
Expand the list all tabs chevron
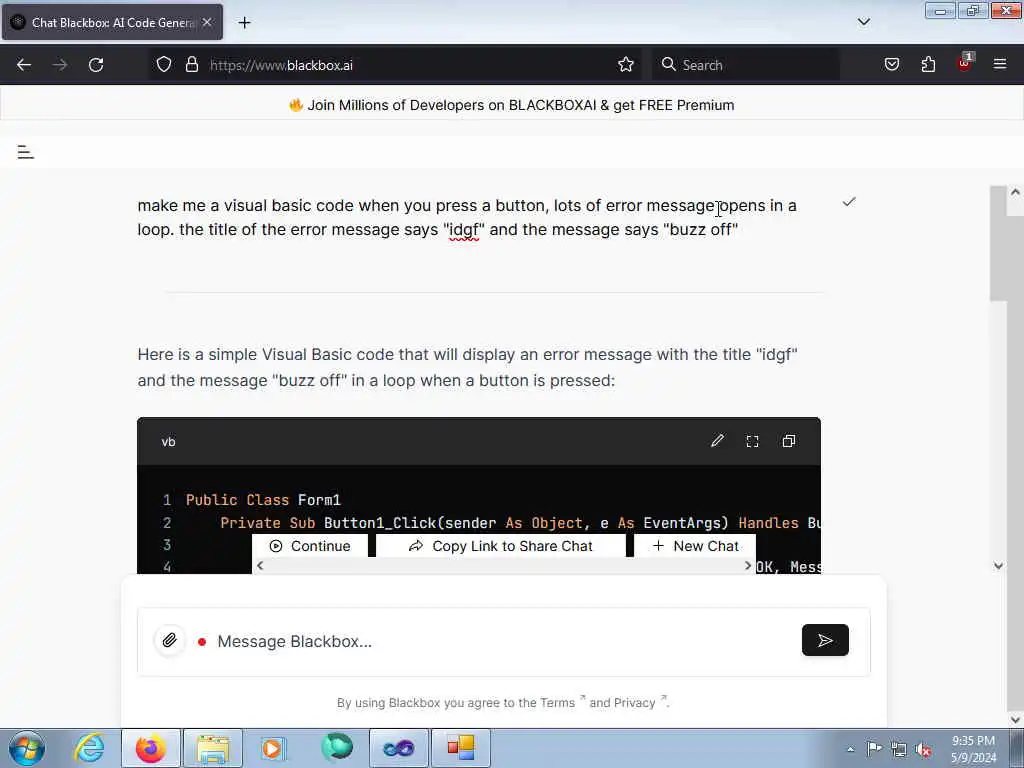pos(863,22)
